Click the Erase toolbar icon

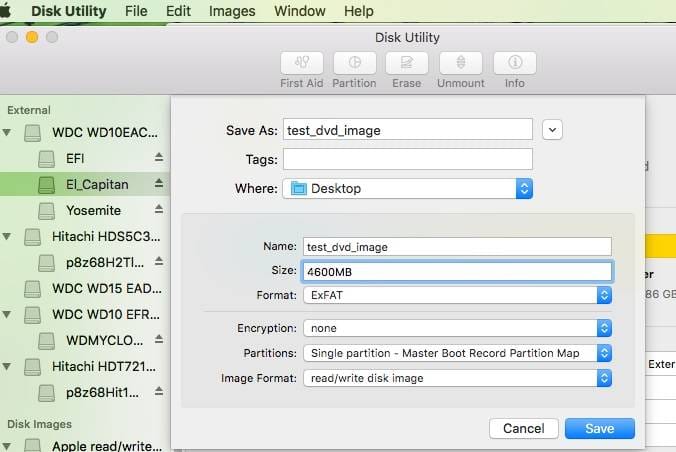[x=407, y=63]
